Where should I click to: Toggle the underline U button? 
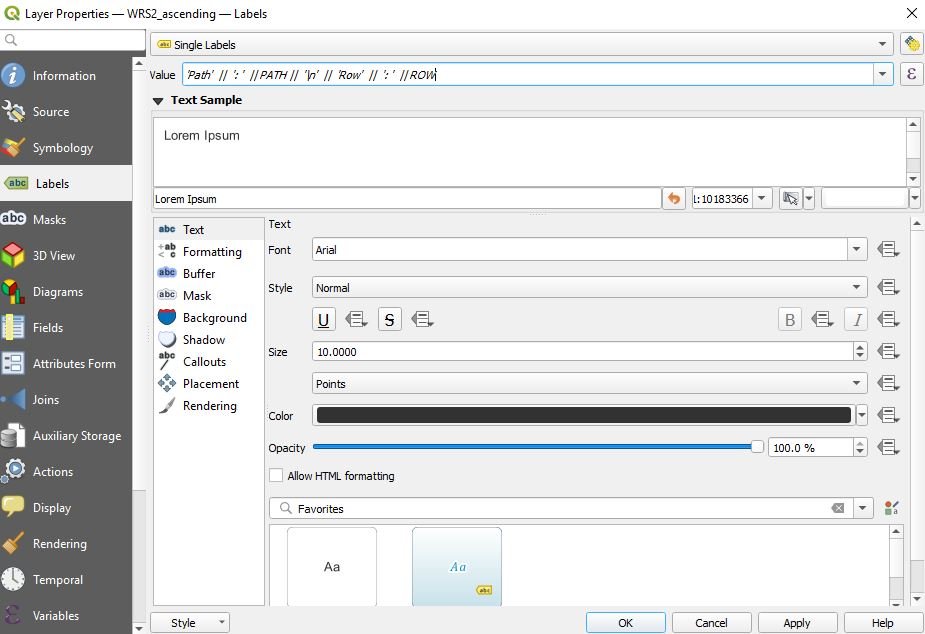pyautogui.click(x=324, y=320)
